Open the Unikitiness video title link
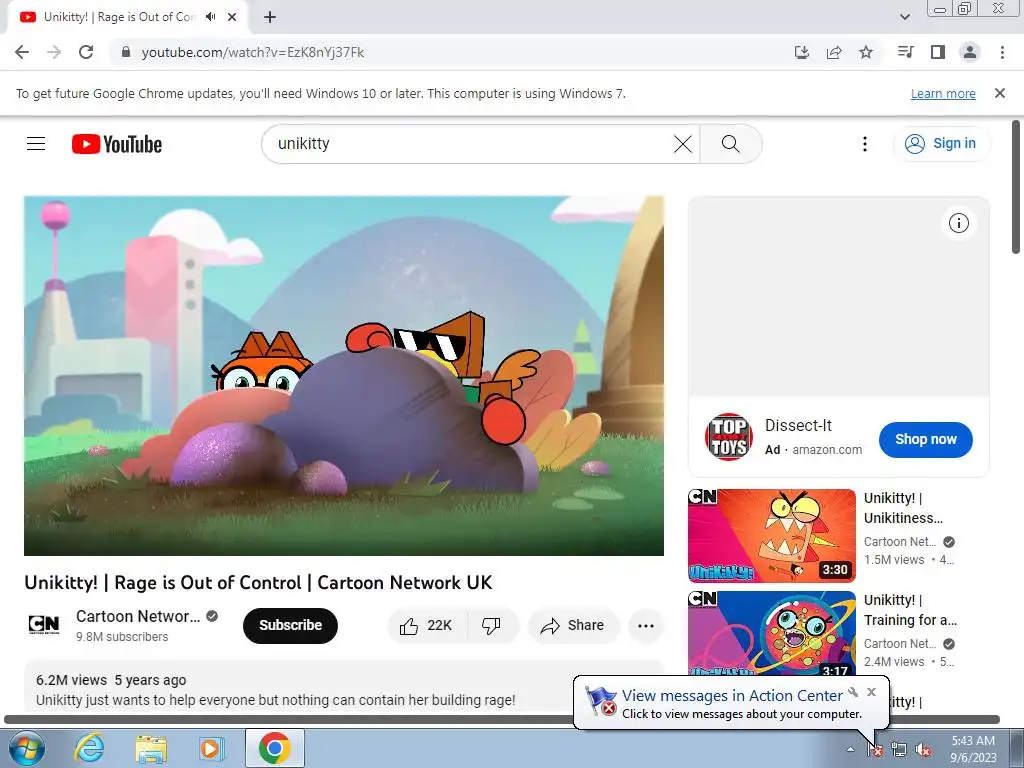This screenshot has width=1024, height=768. pos(903,508)
